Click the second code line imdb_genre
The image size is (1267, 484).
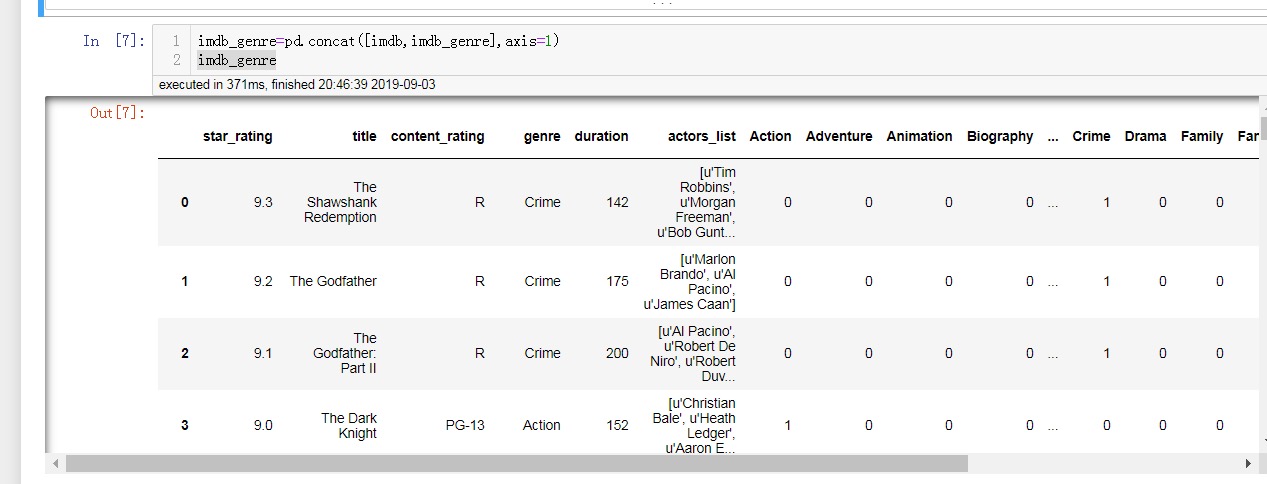[237, 61]
